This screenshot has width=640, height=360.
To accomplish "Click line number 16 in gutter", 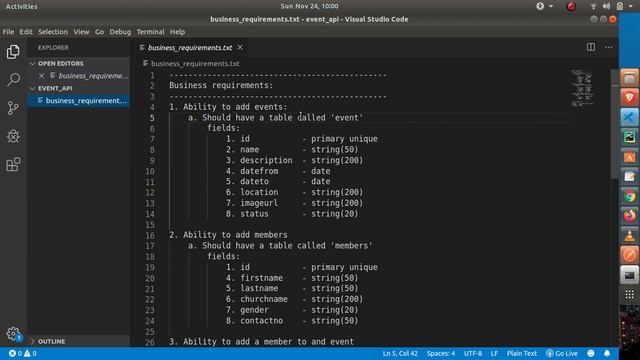I will pyautogui.click(x=150, y=236).
